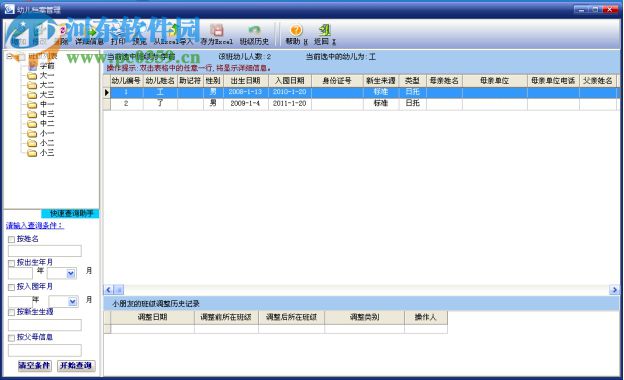This screenshot has height=380, width=624.
Task: Click the 预览 toolbar button
Action: coord(139,34)
